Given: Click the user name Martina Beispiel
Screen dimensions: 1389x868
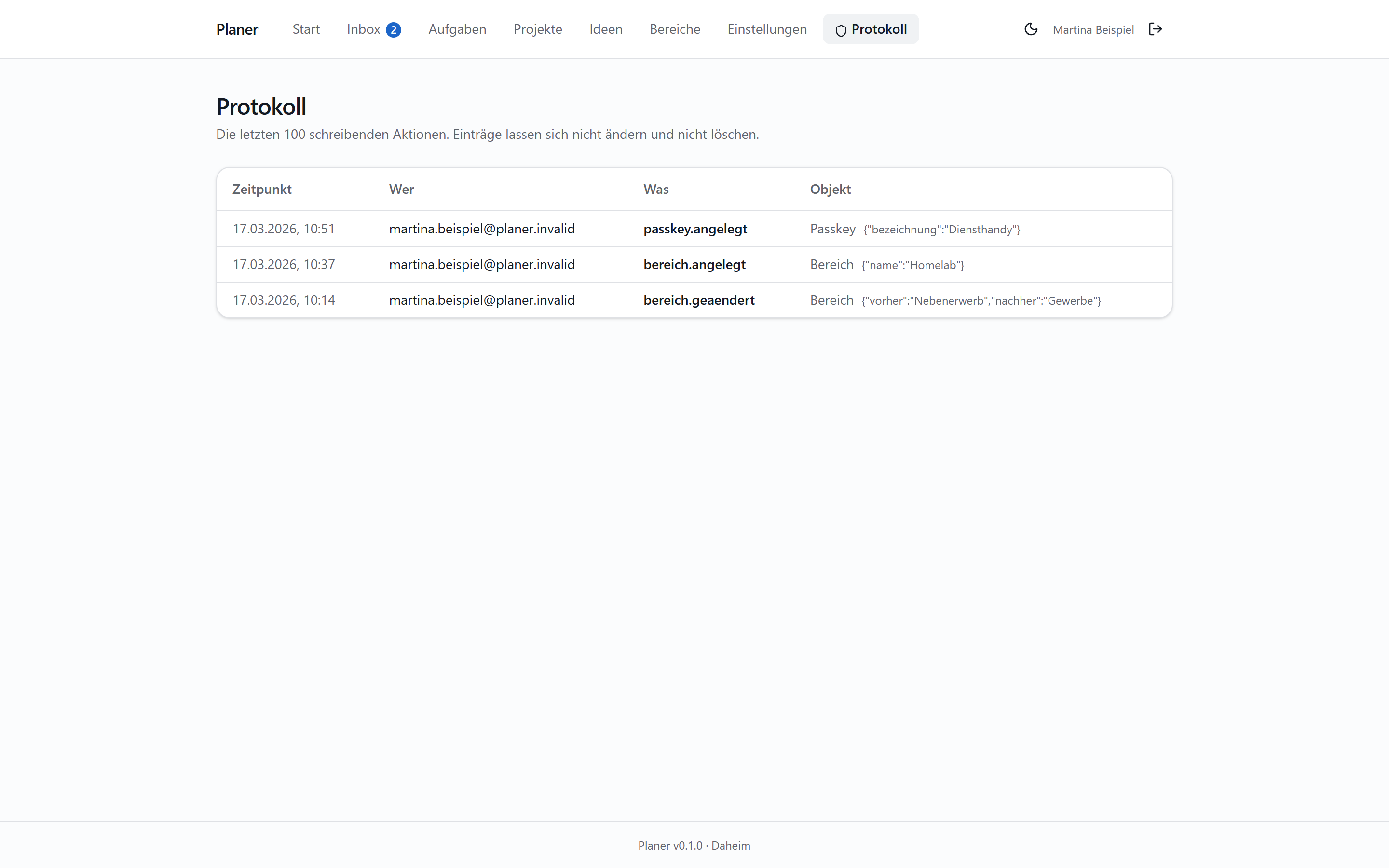Looking at the screenshot, I should [1093, 30].
